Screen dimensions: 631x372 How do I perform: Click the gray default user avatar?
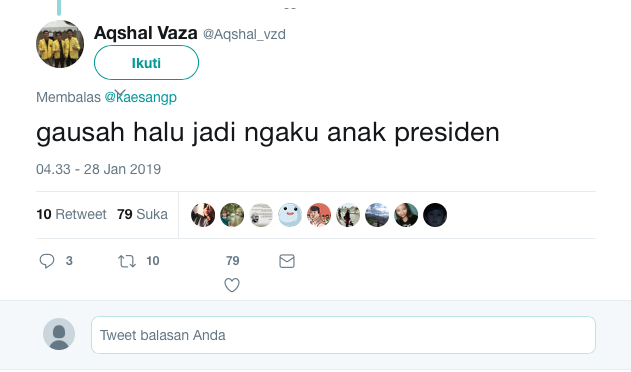point(59,334)
